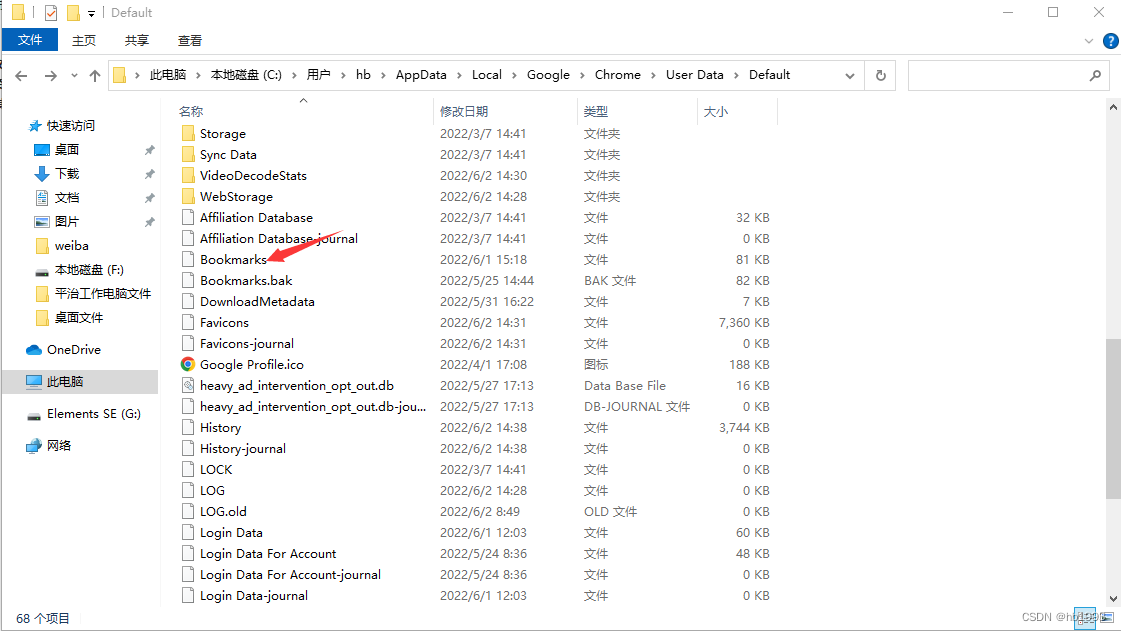This screenshot has width=1121, height=631.
Task: Go back with the back arrow
Action: click(x=21, y=75)
